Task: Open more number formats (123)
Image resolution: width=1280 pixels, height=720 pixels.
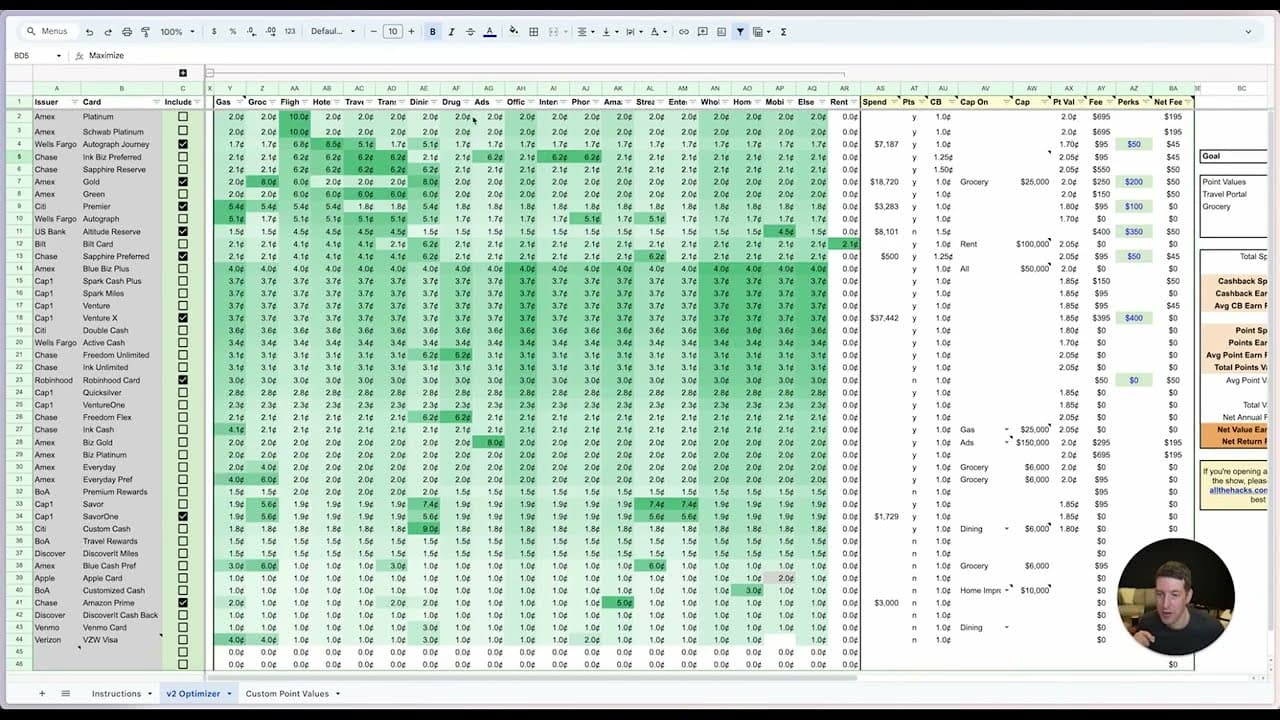Action: pos(290,32)
